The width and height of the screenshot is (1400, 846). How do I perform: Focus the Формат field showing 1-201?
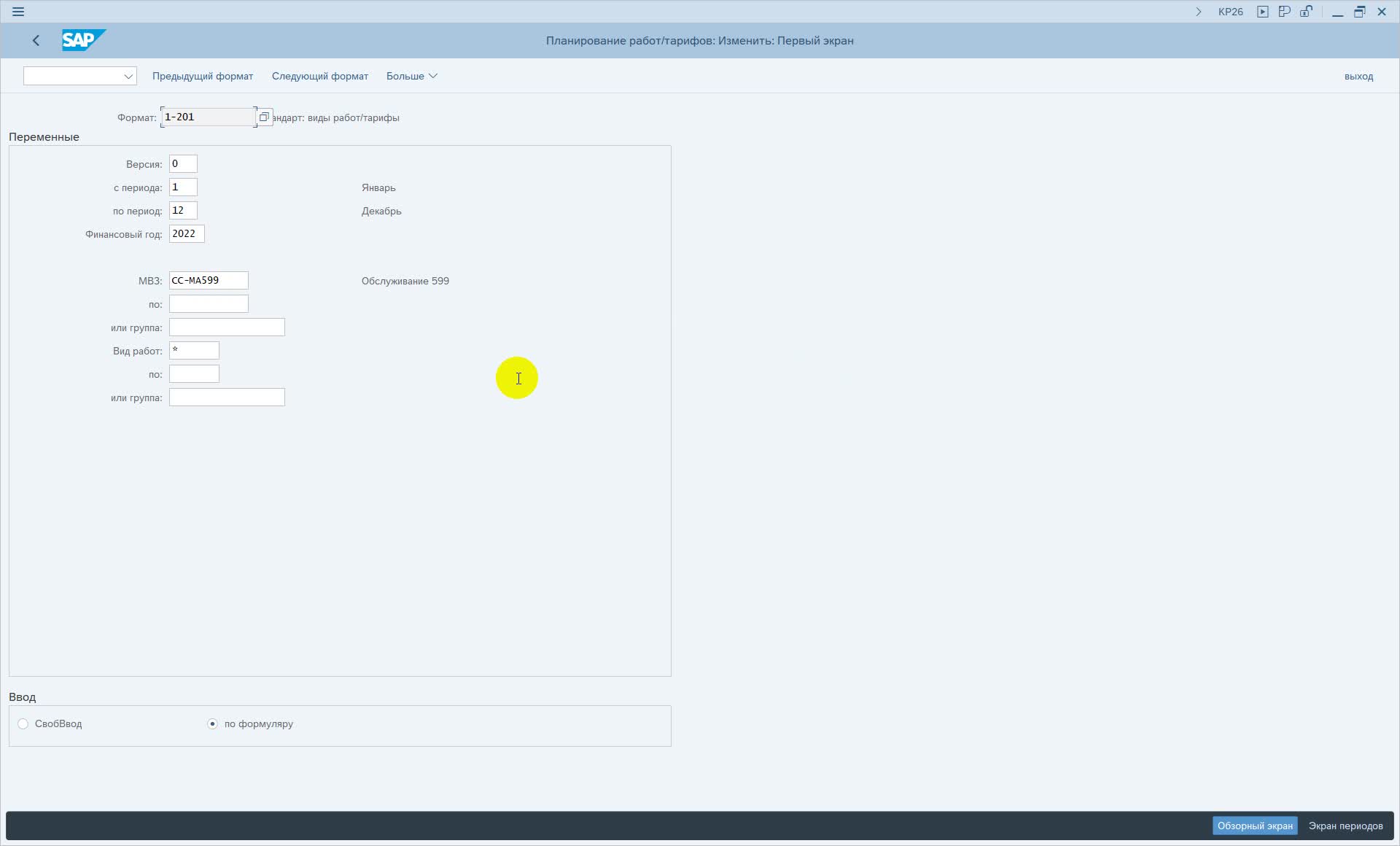pyautogui.click(x=209, y=117)
